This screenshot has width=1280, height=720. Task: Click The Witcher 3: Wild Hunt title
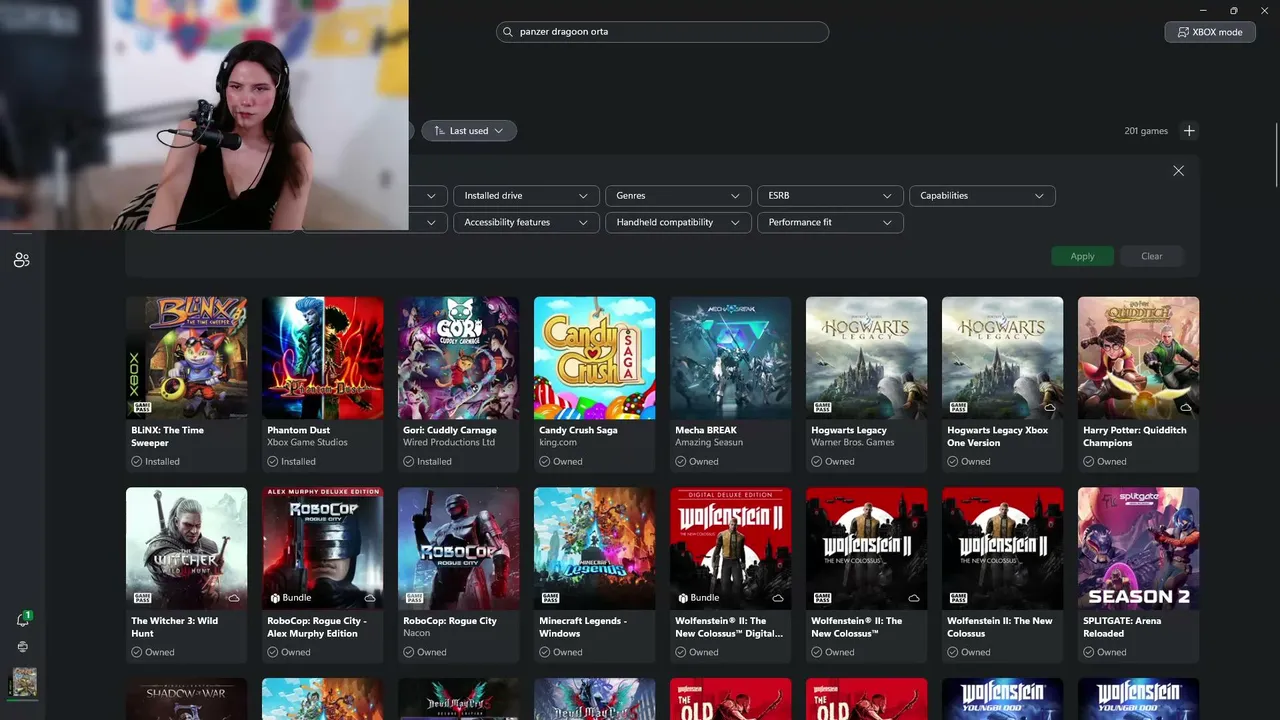[175, 627]
